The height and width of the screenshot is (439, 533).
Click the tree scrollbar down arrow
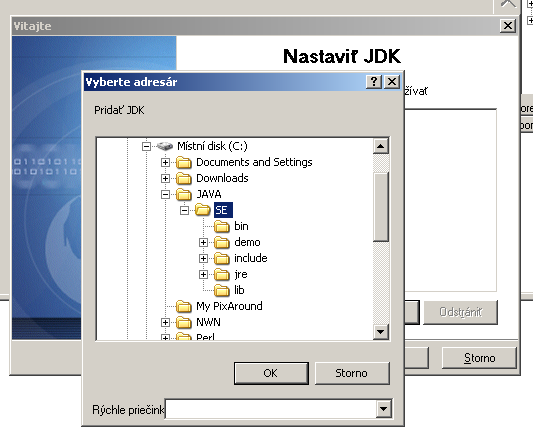(381, 332)
